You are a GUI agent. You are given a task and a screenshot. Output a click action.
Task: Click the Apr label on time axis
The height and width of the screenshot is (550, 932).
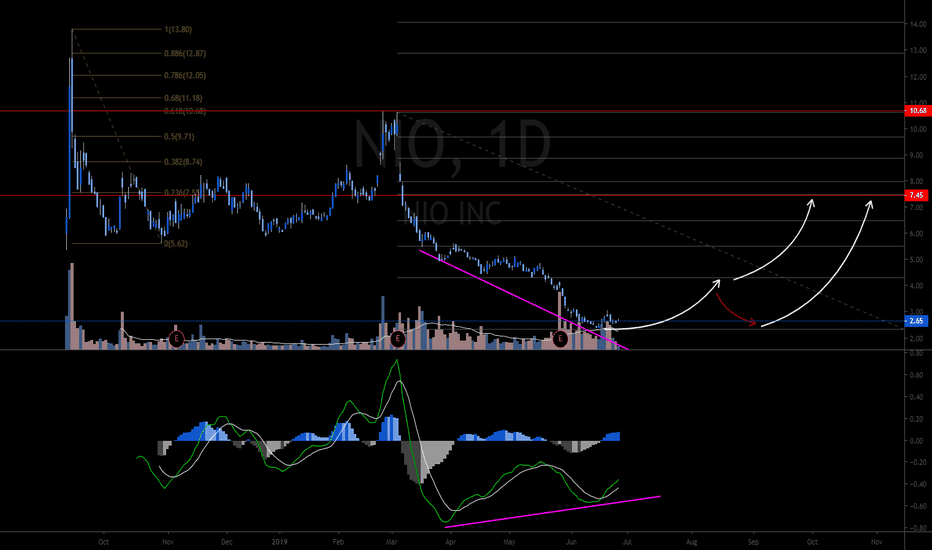[x=451, y=542]
